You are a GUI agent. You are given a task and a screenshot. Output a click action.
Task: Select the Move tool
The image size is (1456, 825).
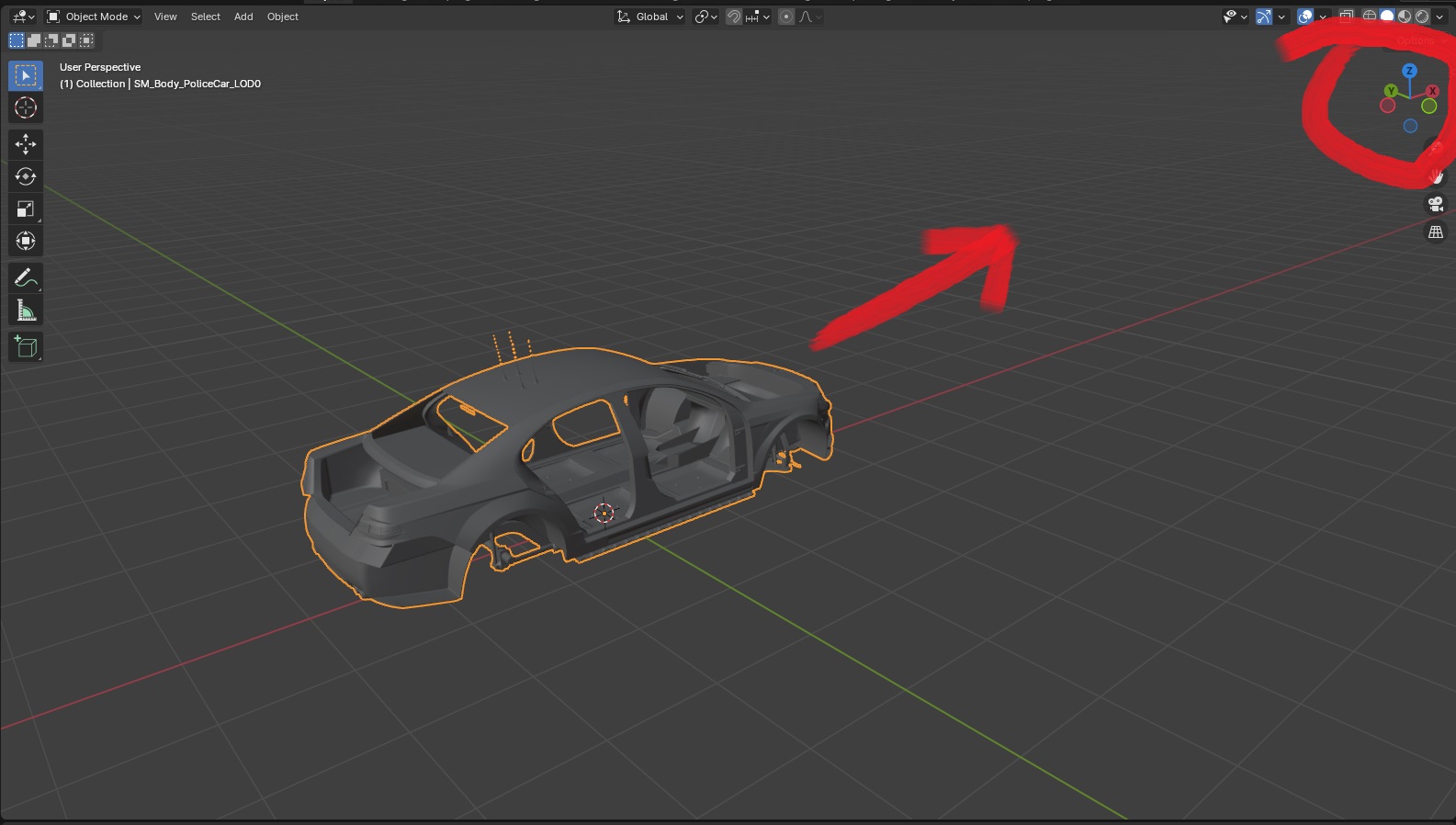point(26,144)
